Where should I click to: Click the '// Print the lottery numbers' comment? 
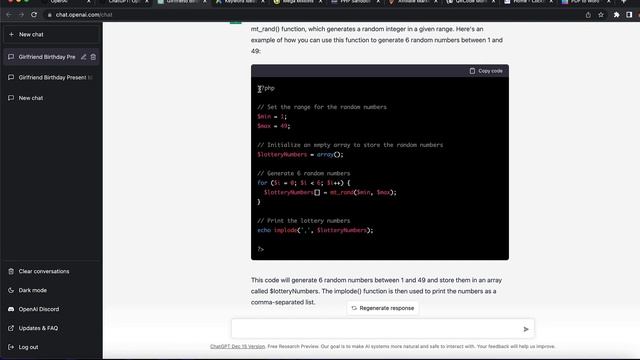304,221
